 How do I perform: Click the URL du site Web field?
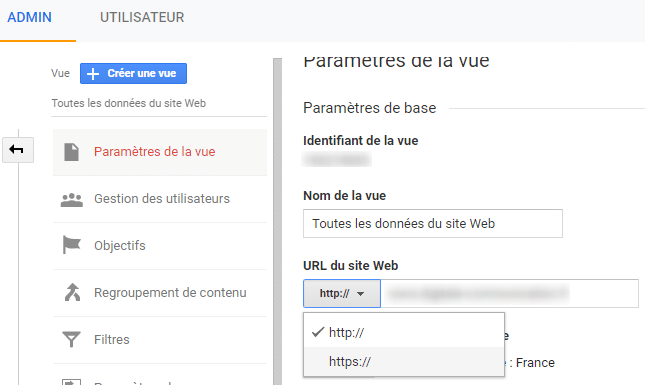point(510,294)
